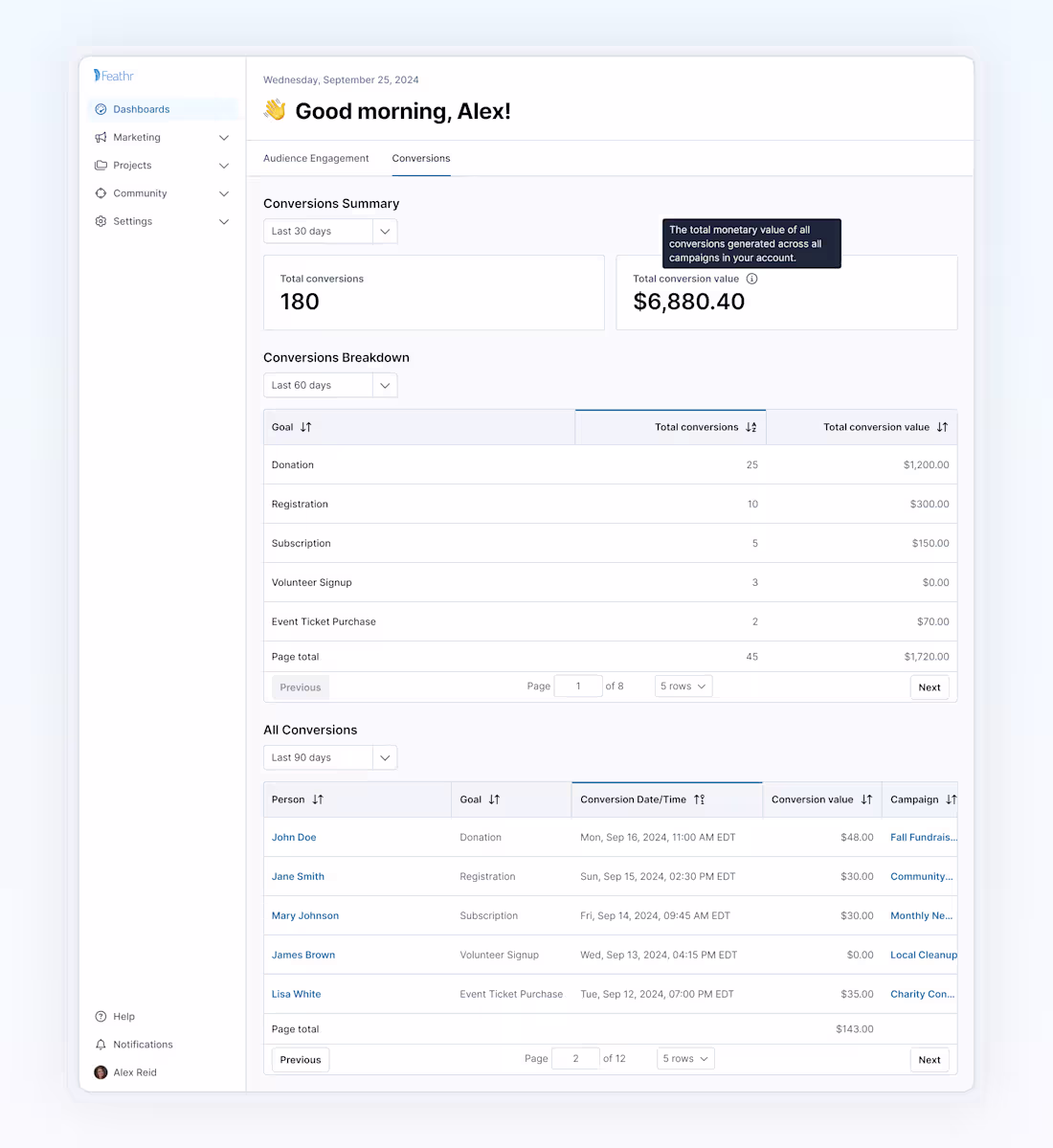Open John Doe's profile link
The width and height of the screenshot is (1053, 1148).
coord(293,837)
